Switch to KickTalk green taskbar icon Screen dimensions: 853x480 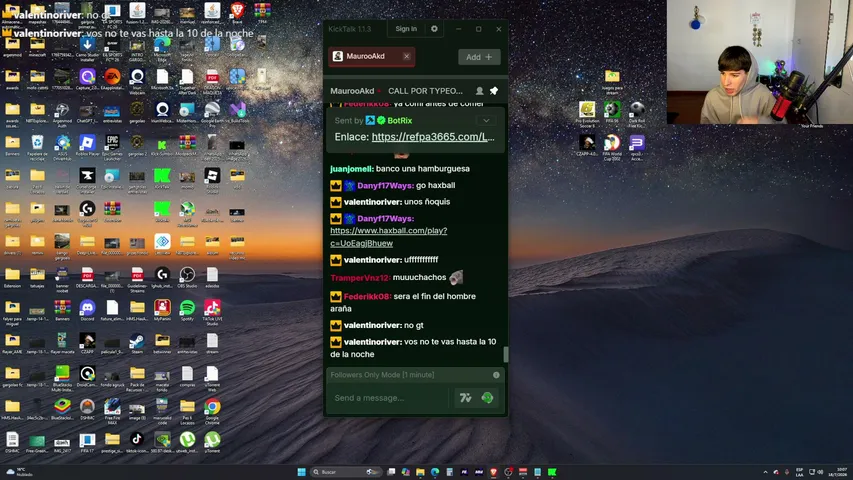pyautogui.click(x=552, y=472)
